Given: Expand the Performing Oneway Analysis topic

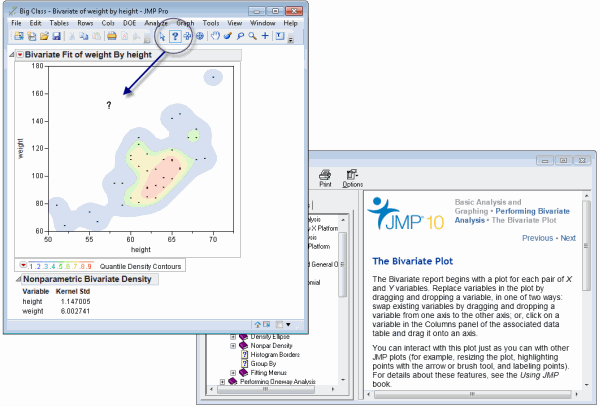Looking at the screenshot, I should point(222,382).
